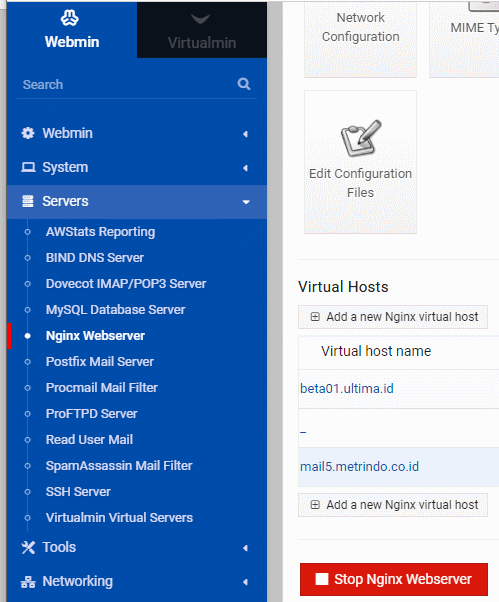Click the Servers stack icon
Image resolution: width=499 pixels, height=602 pixels.
28,201
